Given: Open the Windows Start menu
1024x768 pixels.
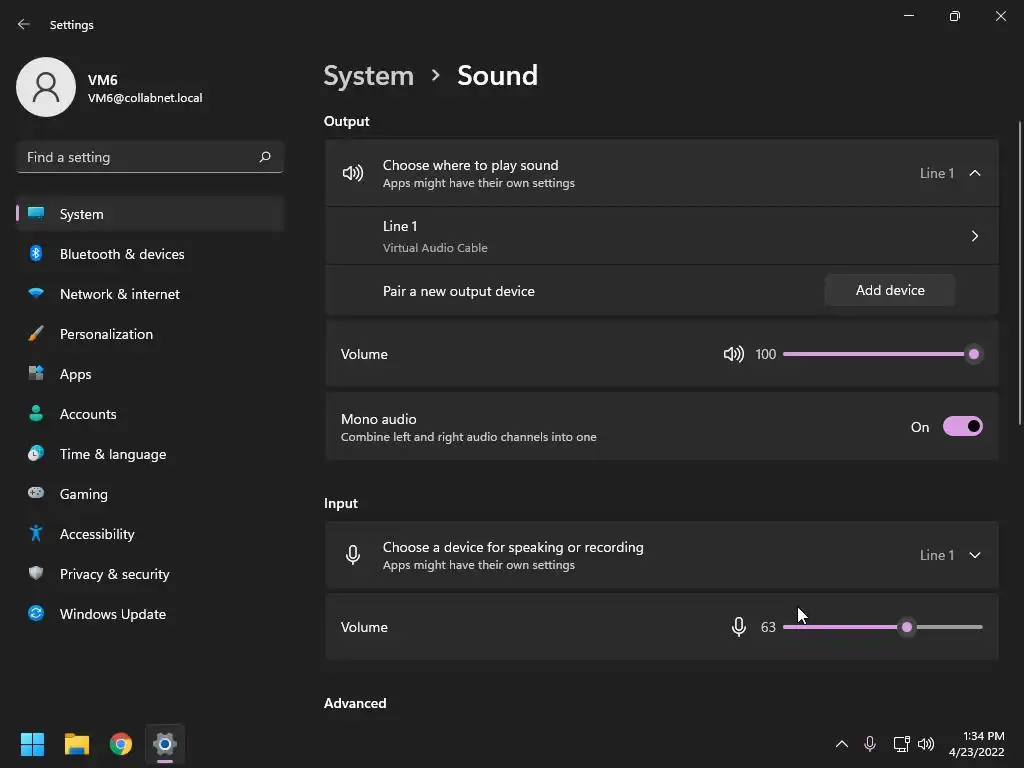Looking at the screenshot, I should pos(33,744).
